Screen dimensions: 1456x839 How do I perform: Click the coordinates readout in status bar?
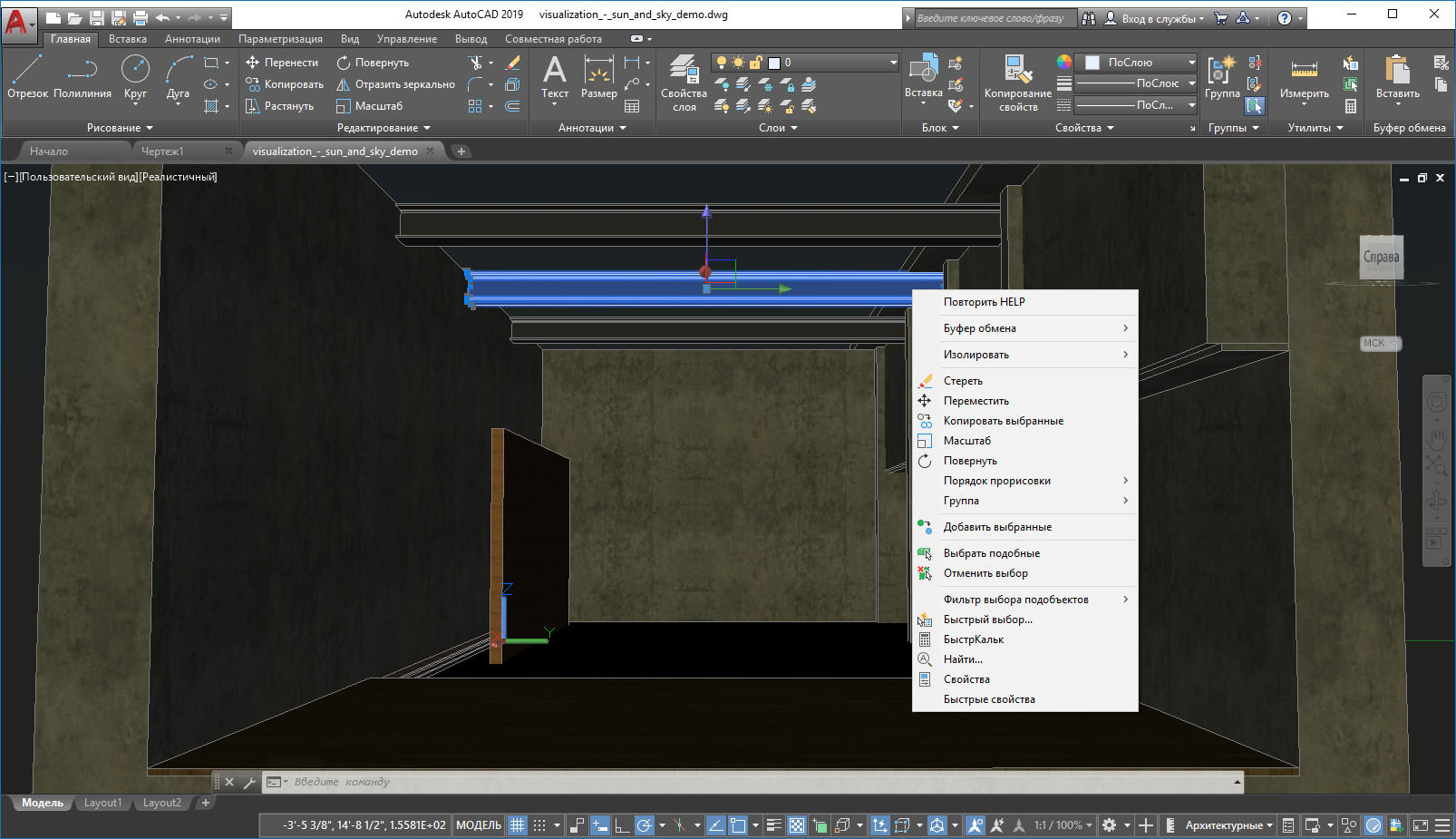click(x=364, y=824)
